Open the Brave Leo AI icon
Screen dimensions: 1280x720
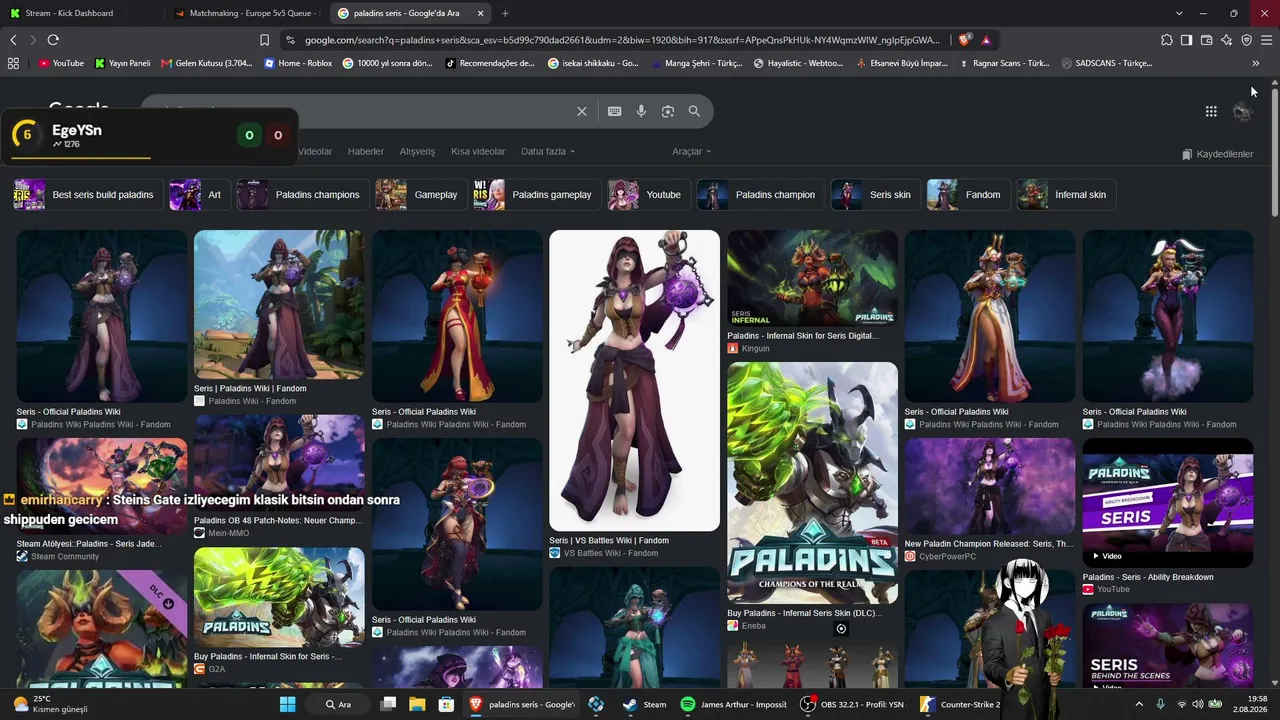tap(1226, 40)
